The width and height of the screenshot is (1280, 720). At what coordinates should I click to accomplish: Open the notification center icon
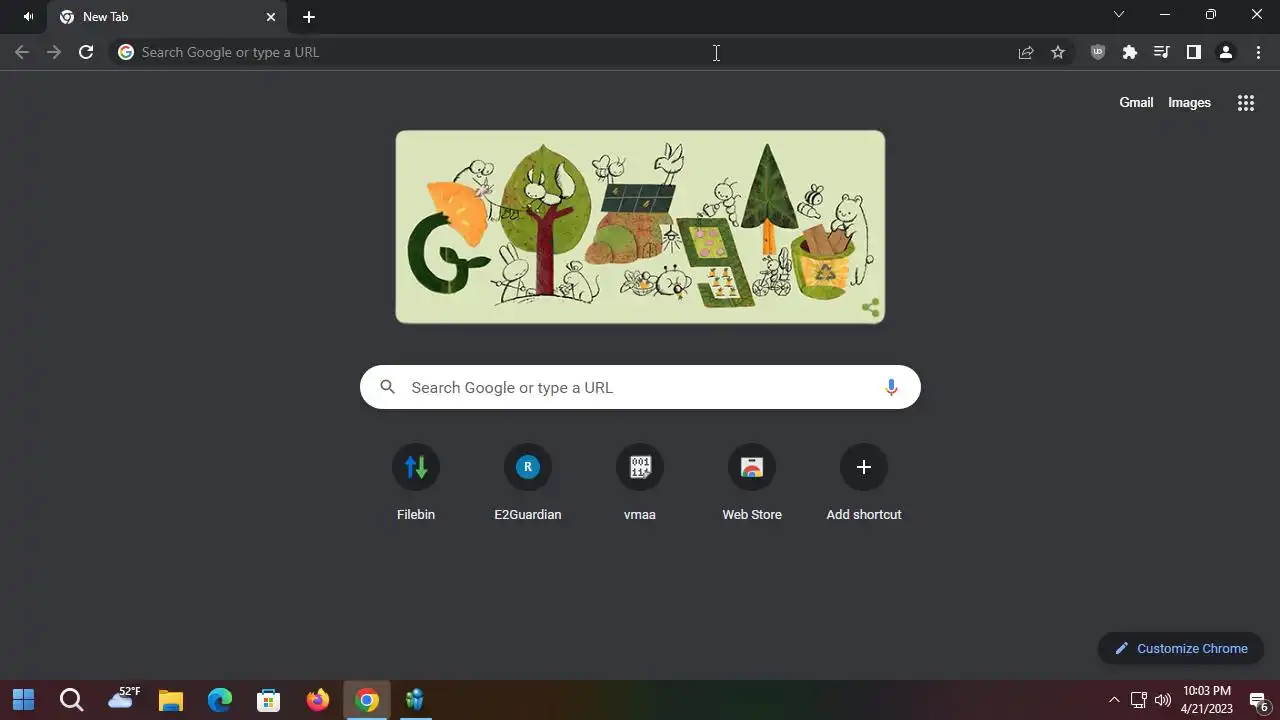(x=1259, y=700)
